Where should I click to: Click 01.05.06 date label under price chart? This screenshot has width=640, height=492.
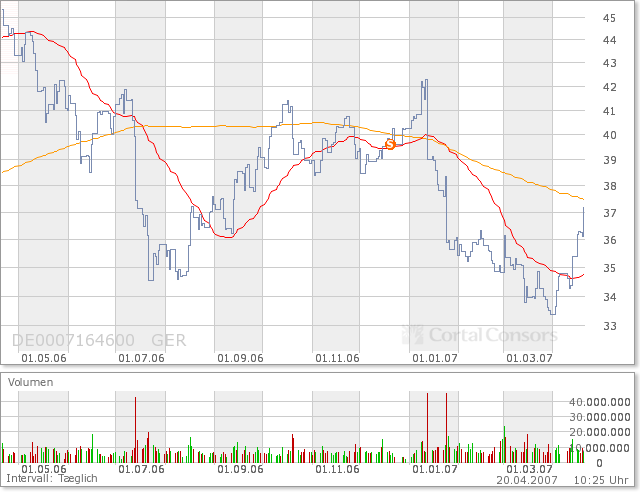pos(44,357)
